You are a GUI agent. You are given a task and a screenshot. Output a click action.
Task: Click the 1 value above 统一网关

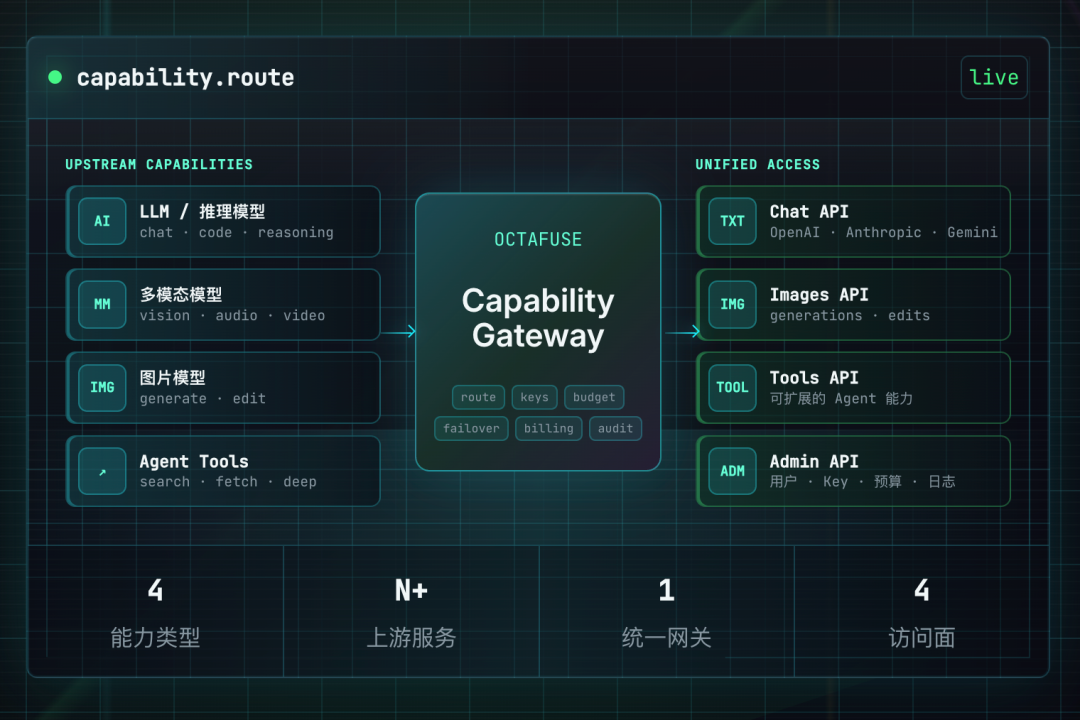(666, 590)
